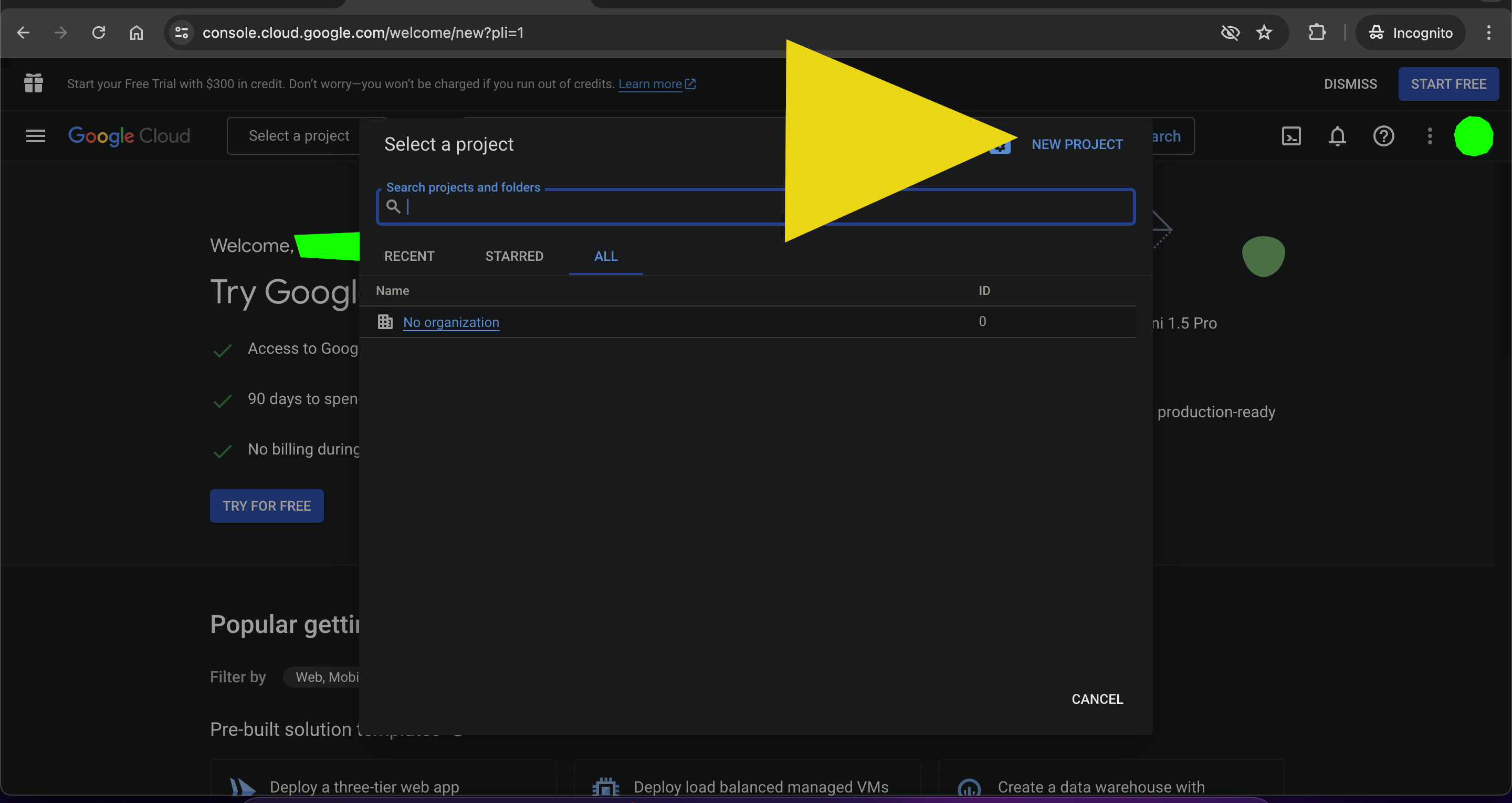Image resolution: width=1512 pixels, height=803 pixels.
Task: Dismiss the free trial banner
Action: point(1350,84)
